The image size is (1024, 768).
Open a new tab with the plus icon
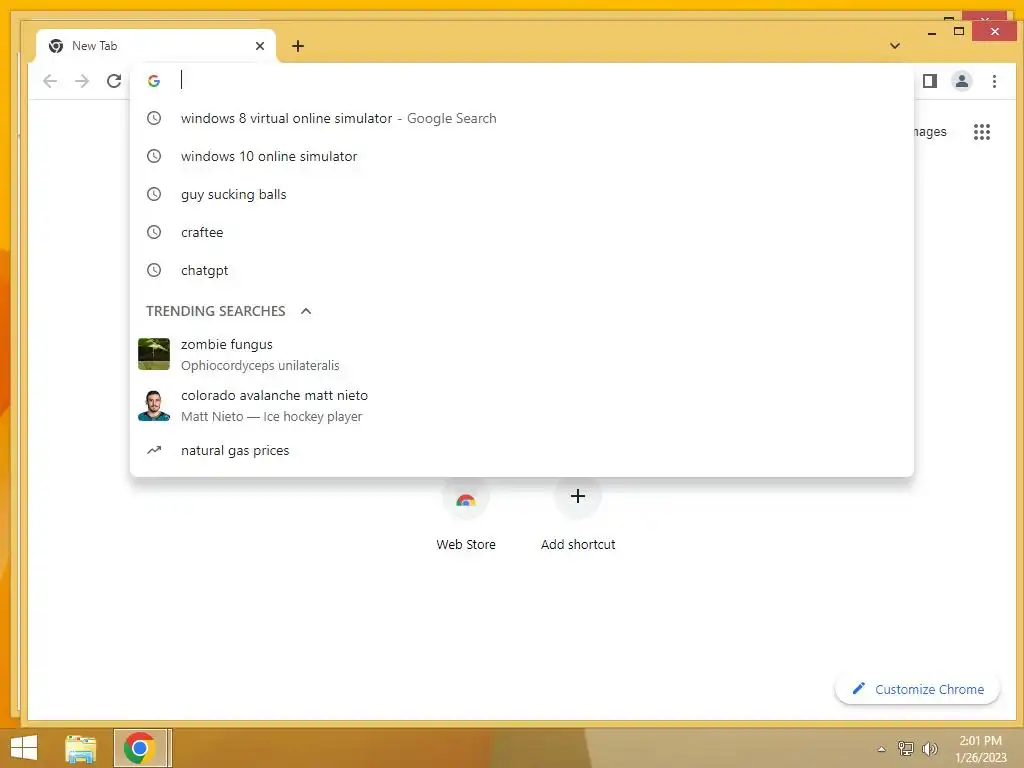[x=298, y=46]
